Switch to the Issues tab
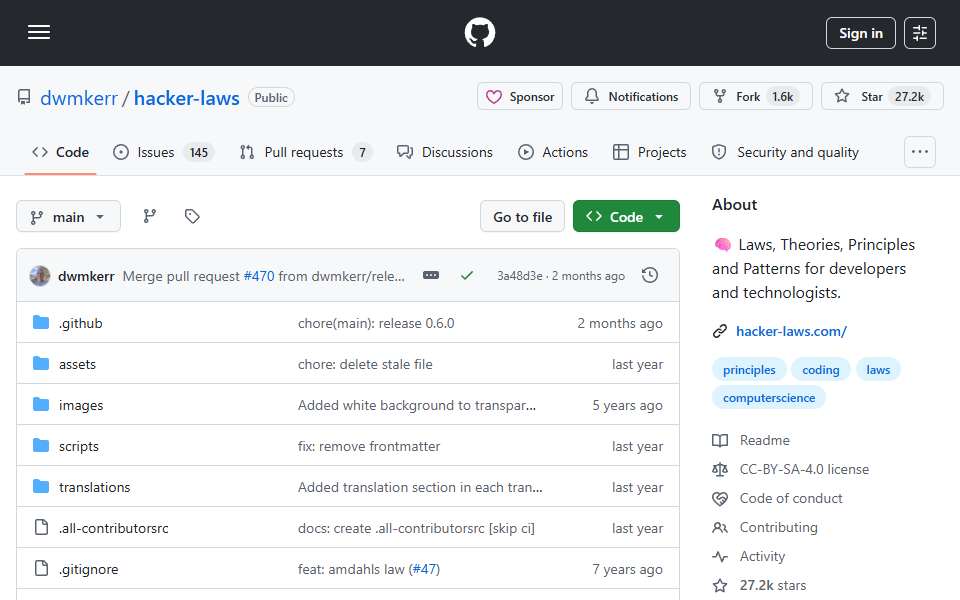The image size is (960, 600). click(163, 152)
